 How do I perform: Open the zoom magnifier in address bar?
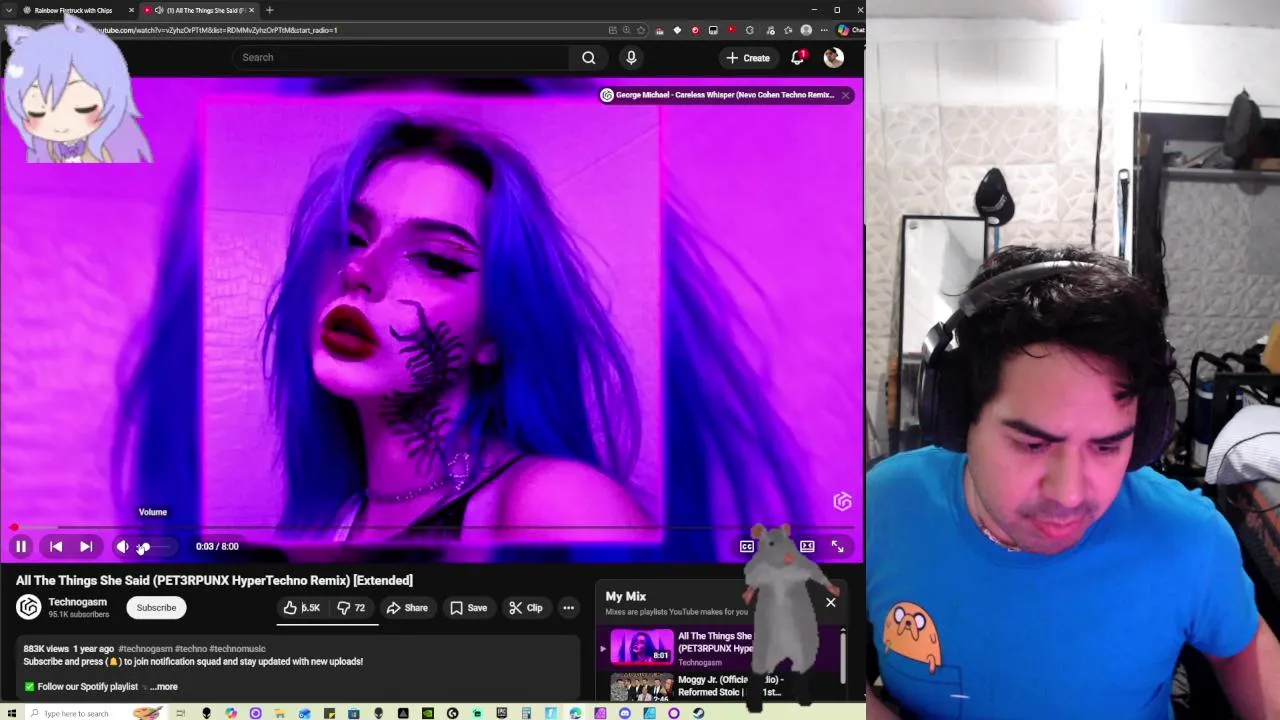626,30
